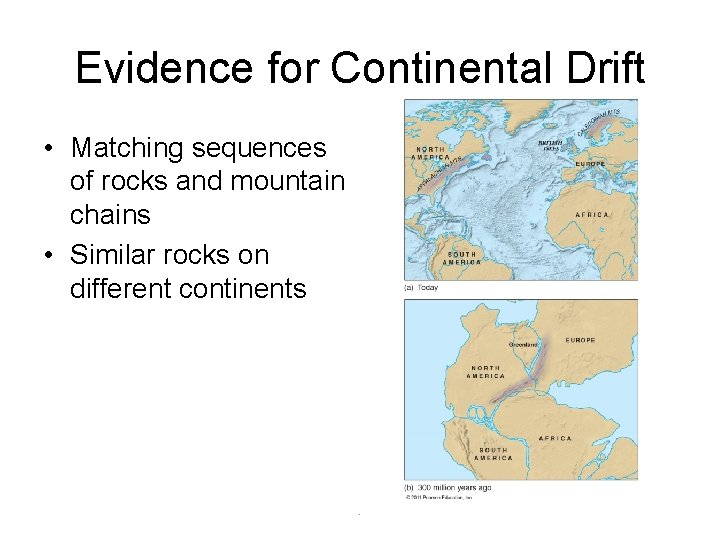Click the 'AFRICA' label on the lower map
The height and width of the screenshot is (540, 720).
point(555,438)
